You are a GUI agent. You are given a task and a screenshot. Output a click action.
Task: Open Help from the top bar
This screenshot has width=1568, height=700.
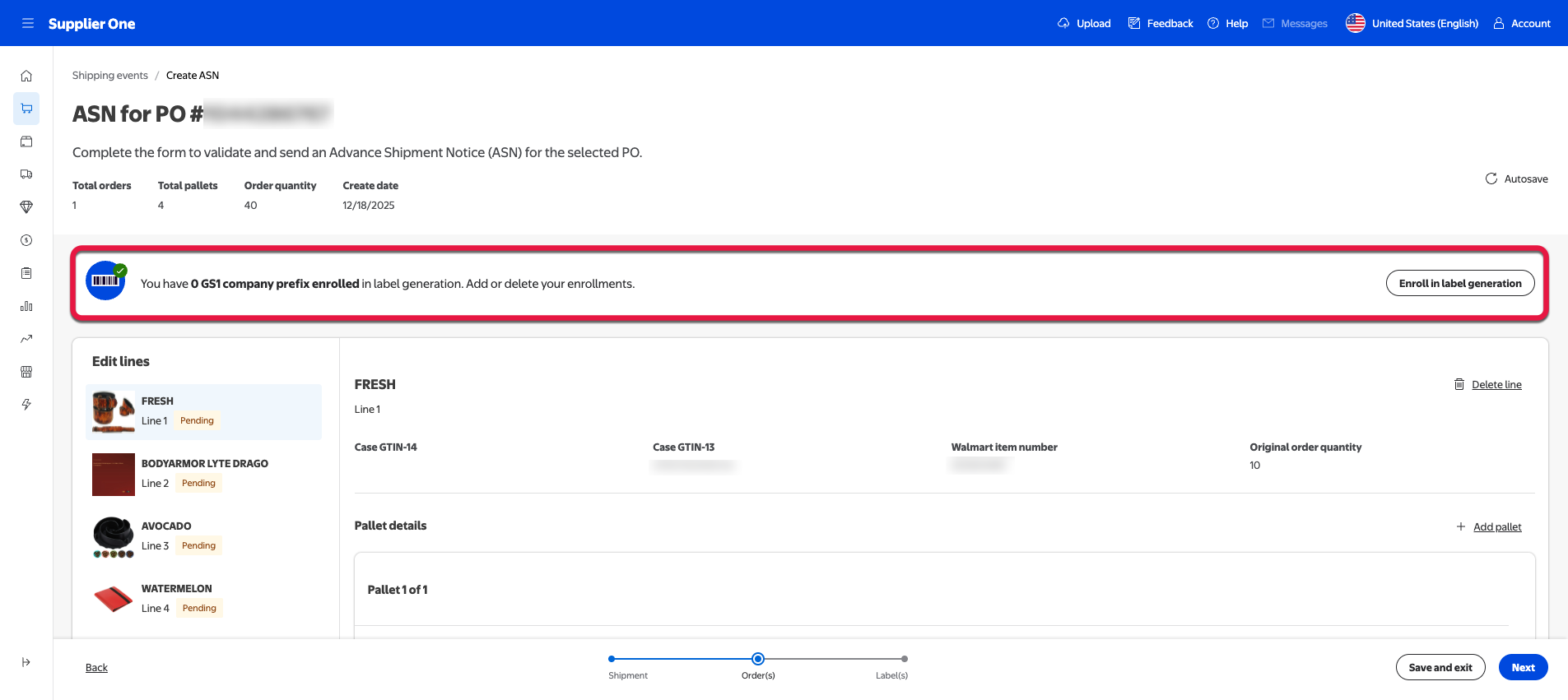coord(1227,23)
